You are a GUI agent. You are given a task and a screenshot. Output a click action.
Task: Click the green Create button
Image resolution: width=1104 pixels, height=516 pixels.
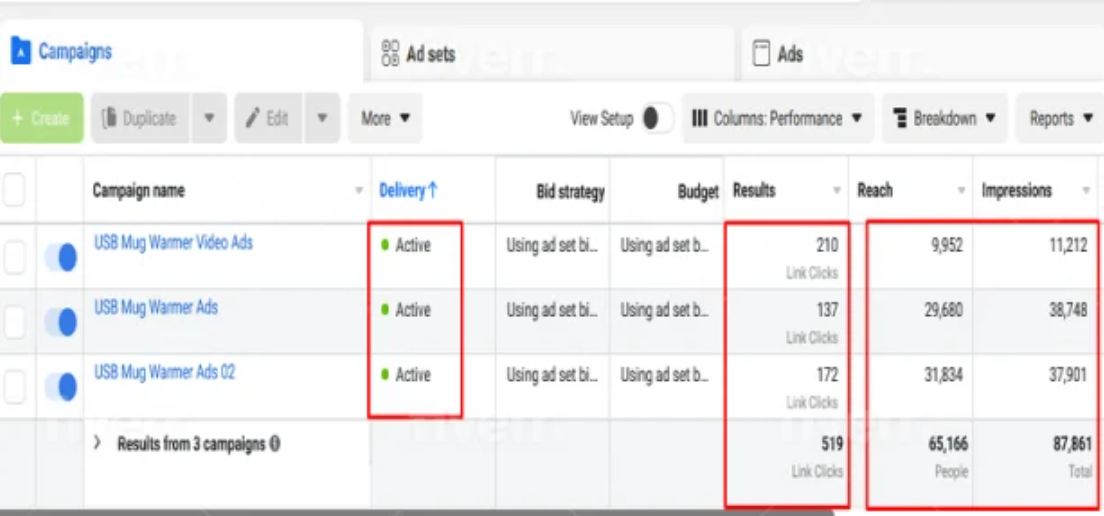42,118
